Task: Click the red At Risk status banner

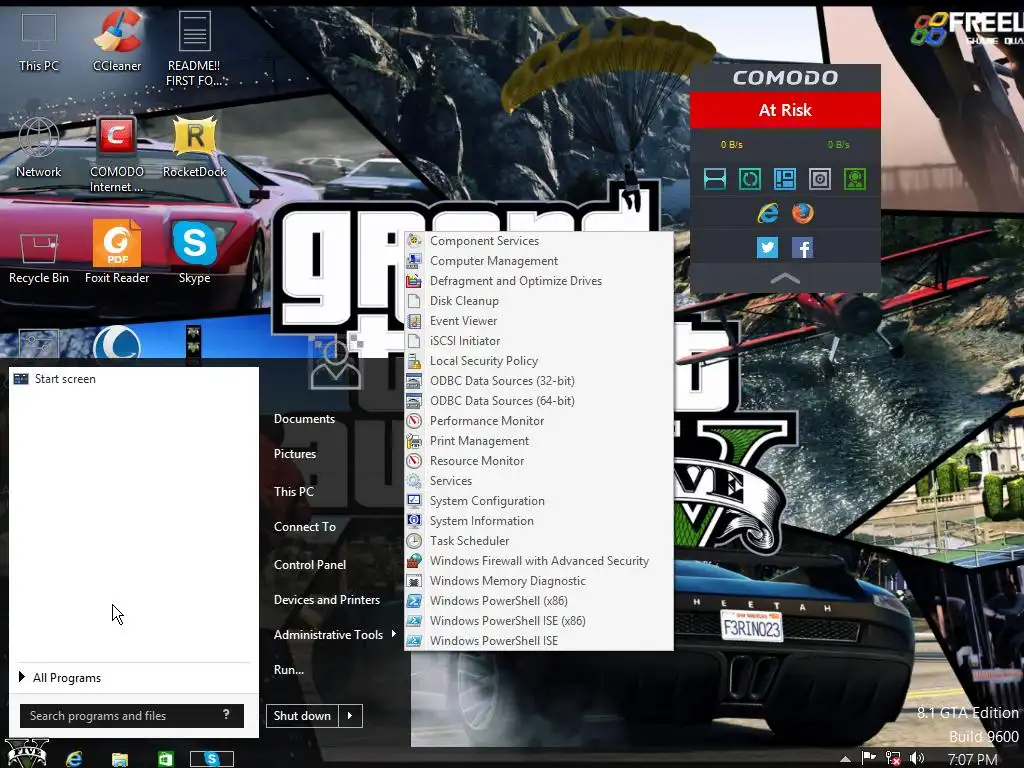Action: (785, 110)
